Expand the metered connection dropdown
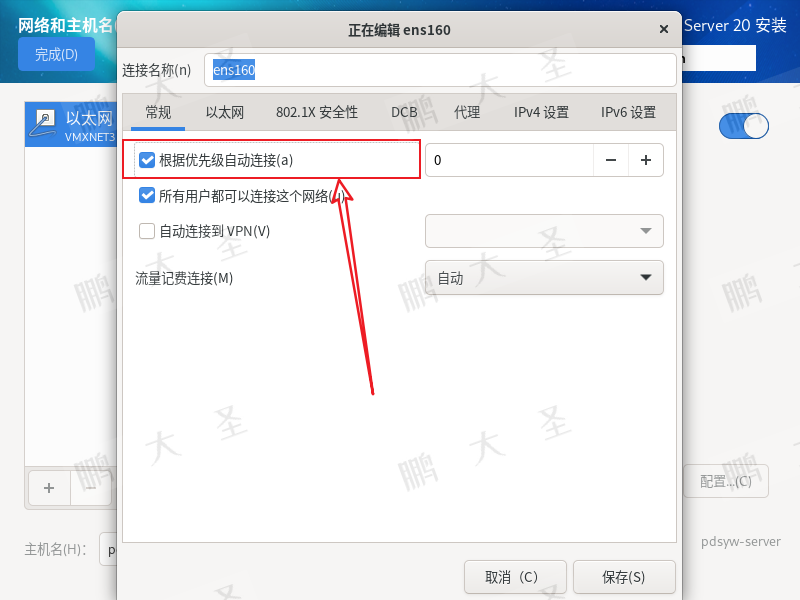The width and height of the screenshot is (800, 600). [x=544, y=278]
